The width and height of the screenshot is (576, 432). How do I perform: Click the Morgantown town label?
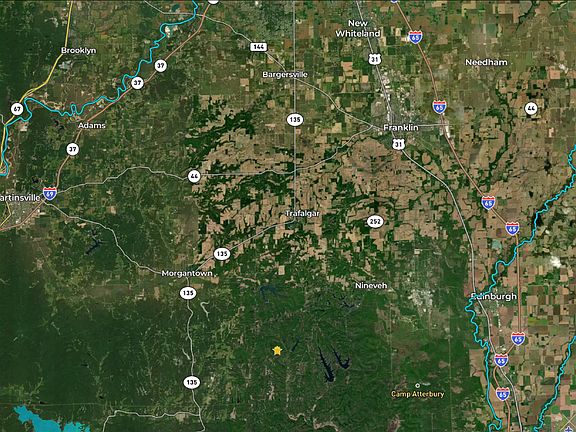pyautogui.click(x=187, y=273)
